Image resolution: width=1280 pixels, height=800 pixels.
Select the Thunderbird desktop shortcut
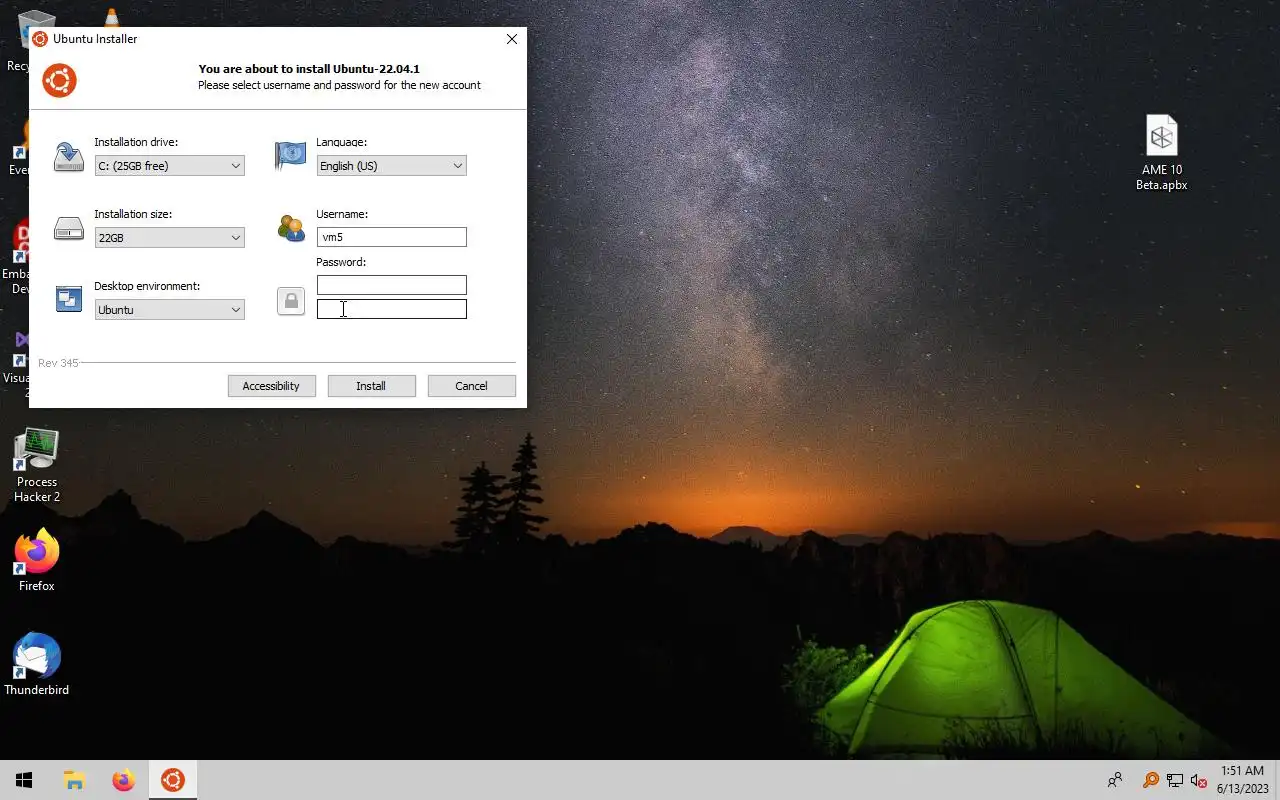37,665
